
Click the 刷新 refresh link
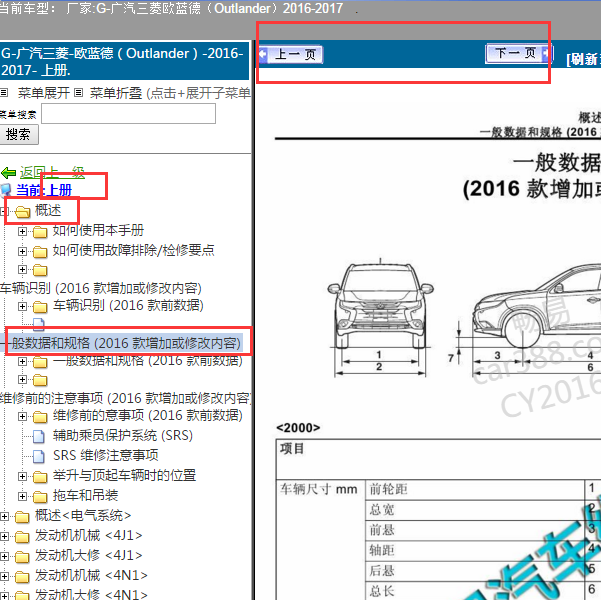[583, 59]
